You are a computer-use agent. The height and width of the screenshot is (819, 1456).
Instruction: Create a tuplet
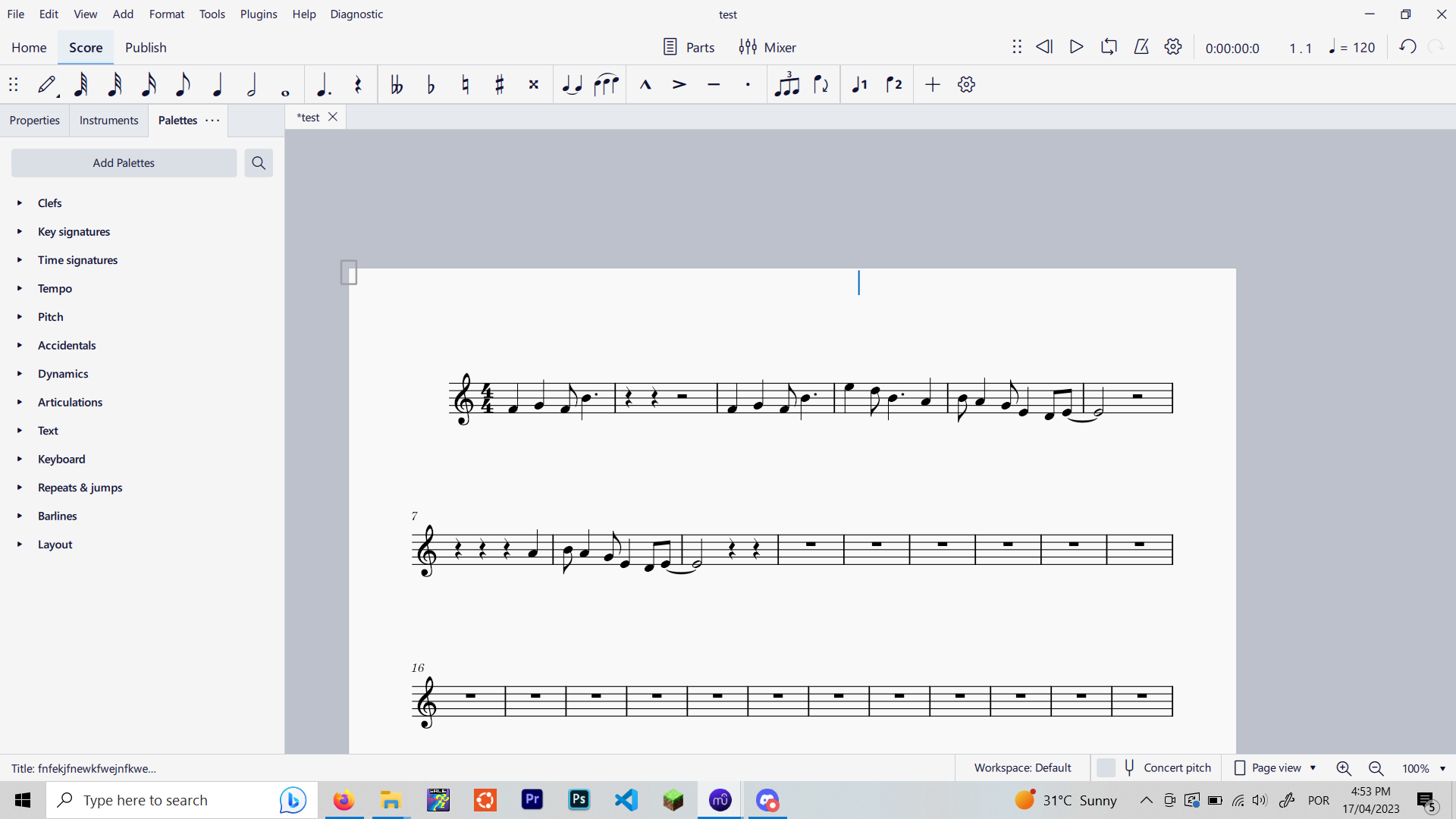(787, 84)
